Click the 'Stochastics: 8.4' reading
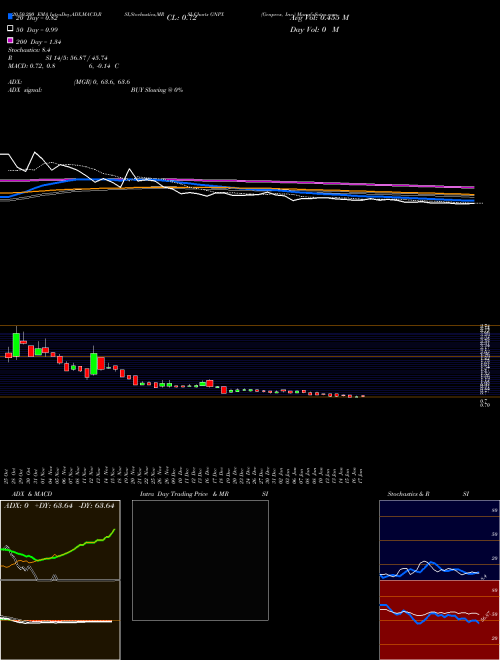500x660 pixels. 29,50
